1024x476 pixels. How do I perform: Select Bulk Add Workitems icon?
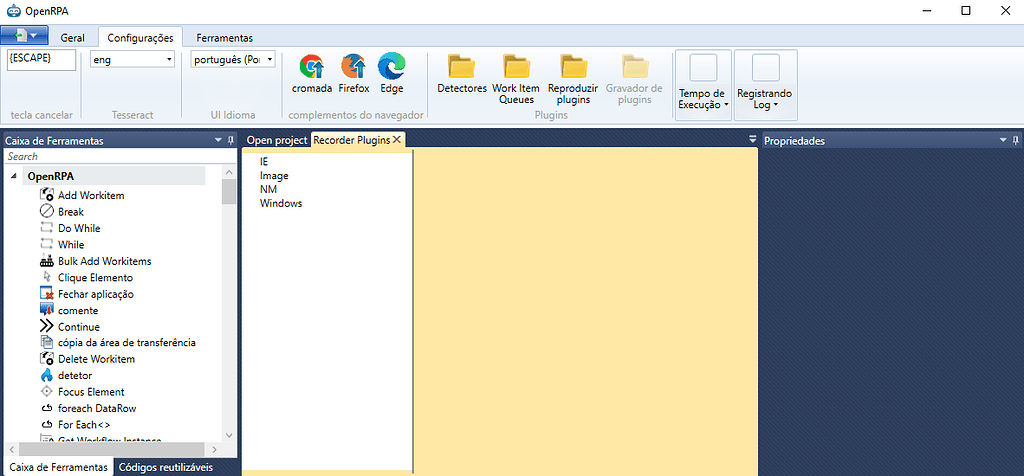46,261
